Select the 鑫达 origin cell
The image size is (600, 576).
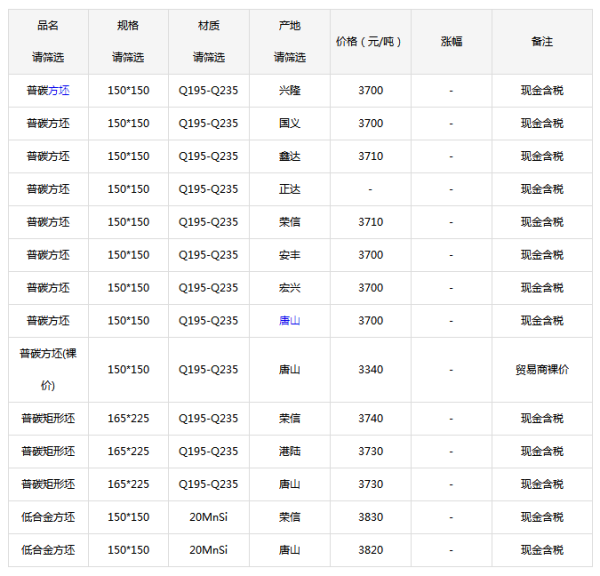coord(290,156)
